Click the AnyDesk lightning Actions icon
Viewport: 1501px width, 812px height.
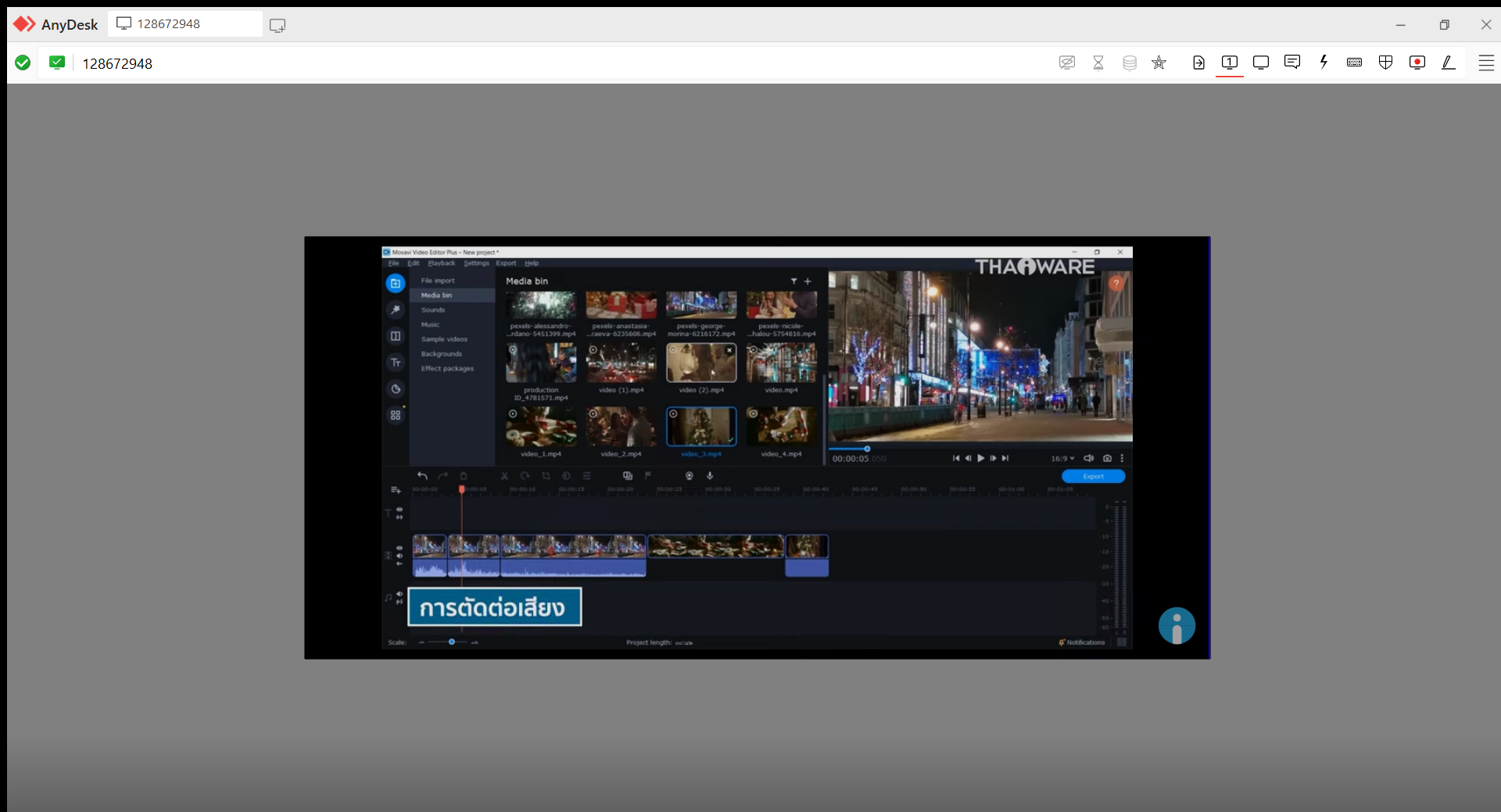[x=1324, y=63]
